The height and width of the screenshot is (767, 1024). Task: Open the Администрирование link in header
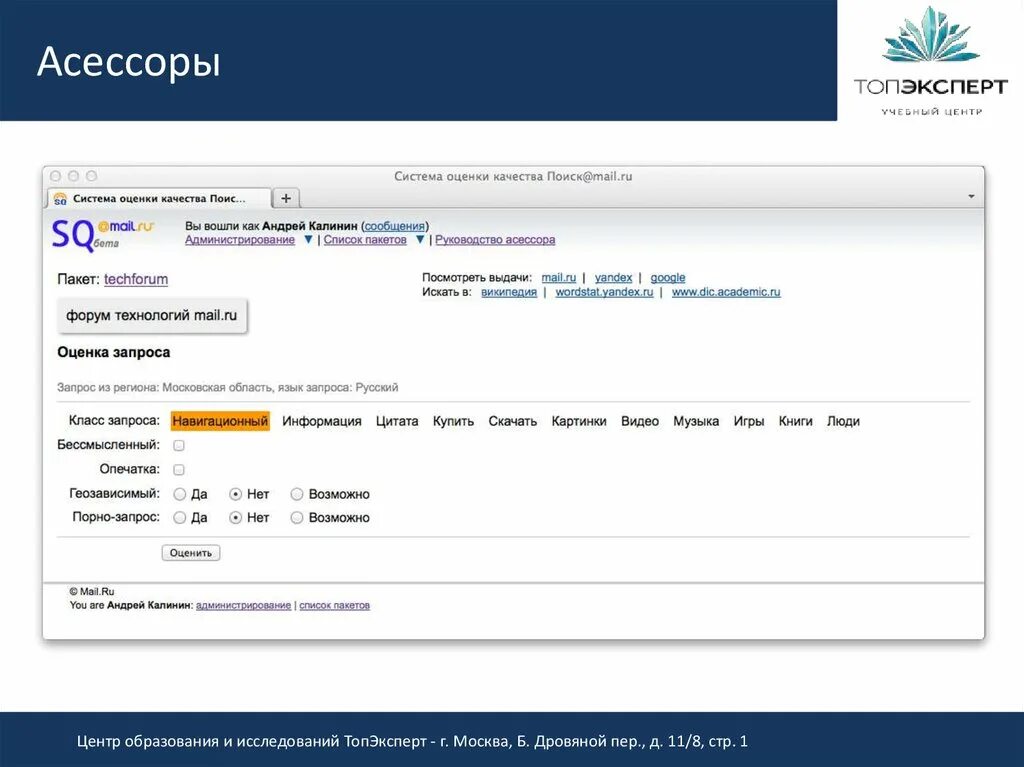(240, 240)
